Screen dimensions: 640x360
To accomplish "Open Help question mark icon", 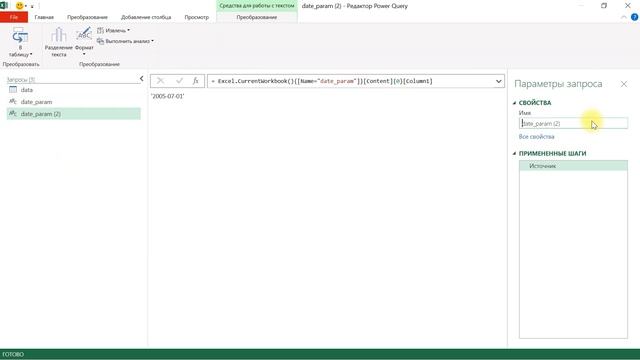I will point(635,17).
